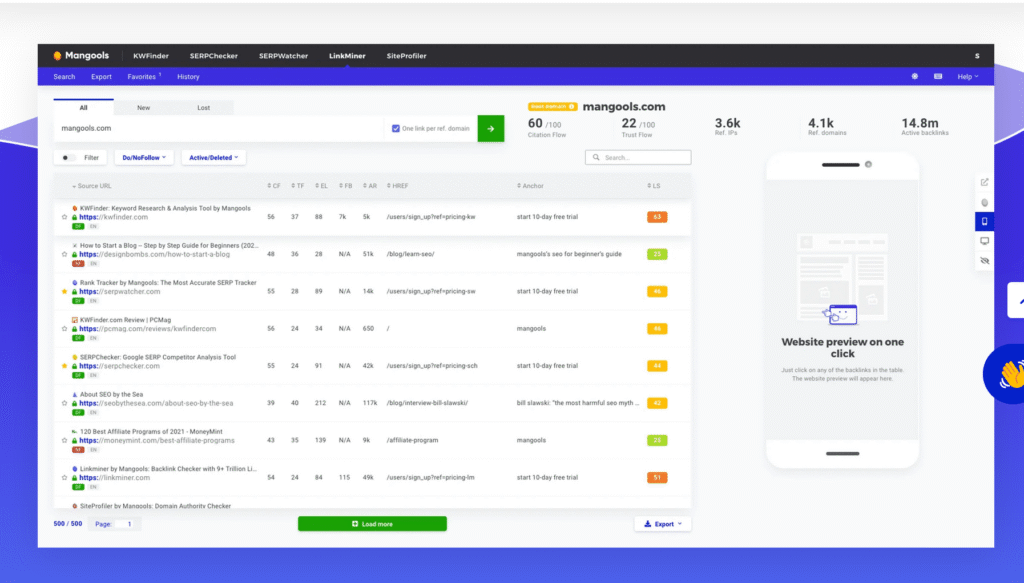Toggle the Filter switch
The width and height of the screenshot is (1024, 583).
68,157
